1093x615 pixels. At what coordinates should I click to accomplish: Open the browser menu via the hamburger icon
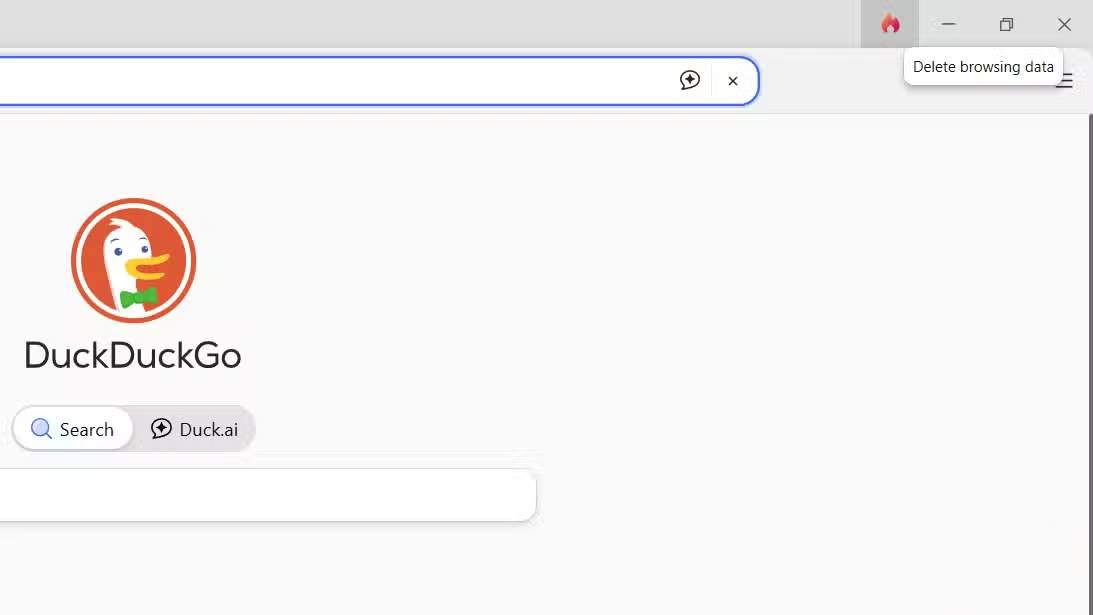point(1064,81)
